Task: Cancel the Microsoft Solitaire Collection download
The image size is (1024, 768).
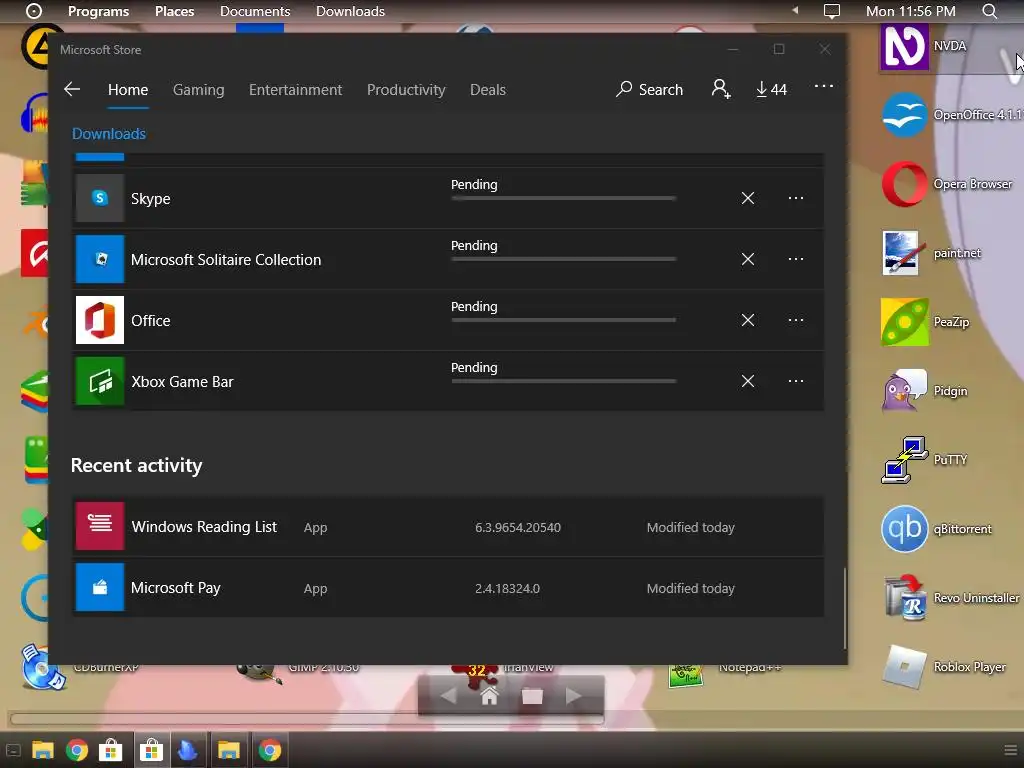Action: (x=748, y=259)
